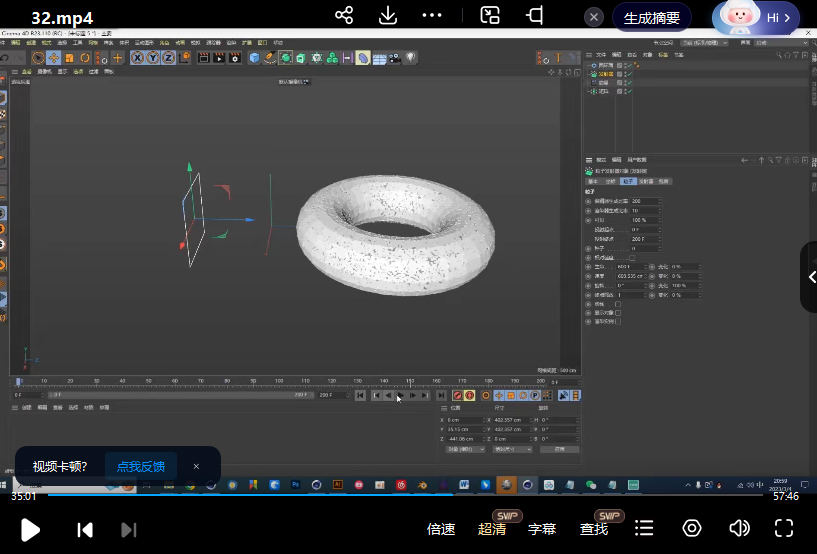Screen dimensions: 817x554
Task: Dismiss the 视频卡顿 feedback popup
Action: click(x=196, y=466)
